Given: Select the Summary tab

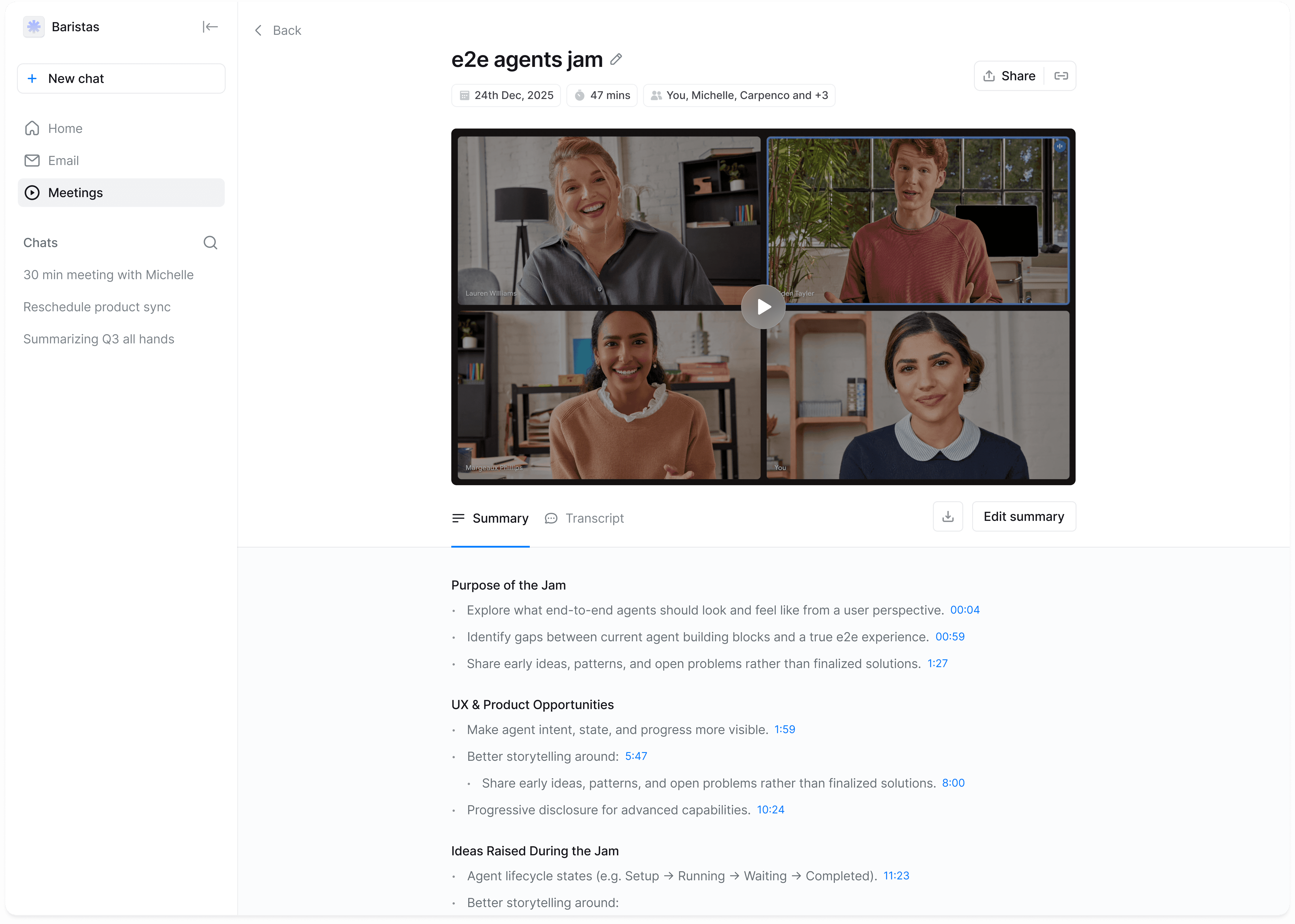Looking at the screenshot, I should pyautogui.click(x=491, y=518).
